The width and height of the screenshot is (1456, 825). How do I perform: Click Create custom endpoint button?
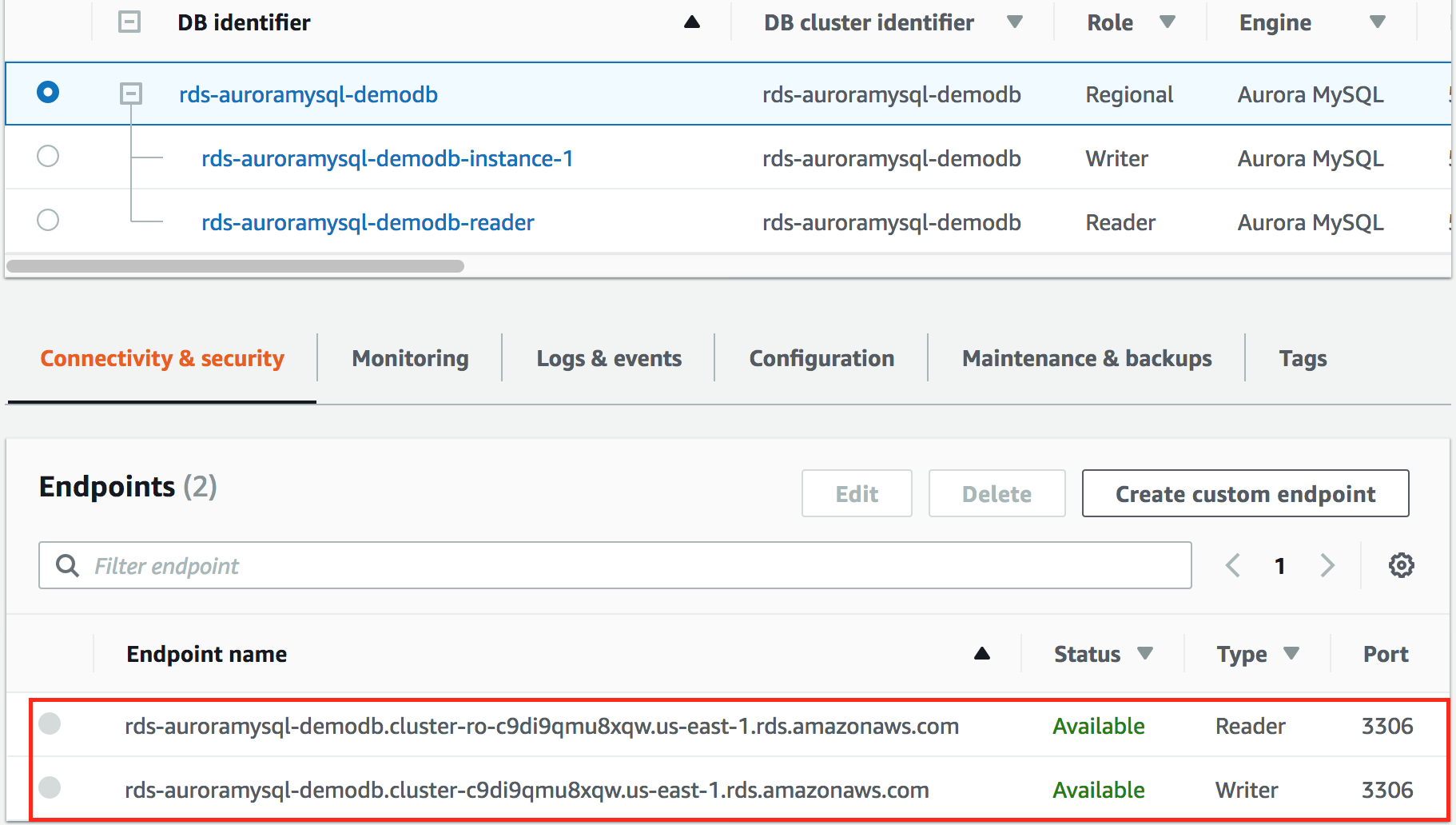point(1245,493)
